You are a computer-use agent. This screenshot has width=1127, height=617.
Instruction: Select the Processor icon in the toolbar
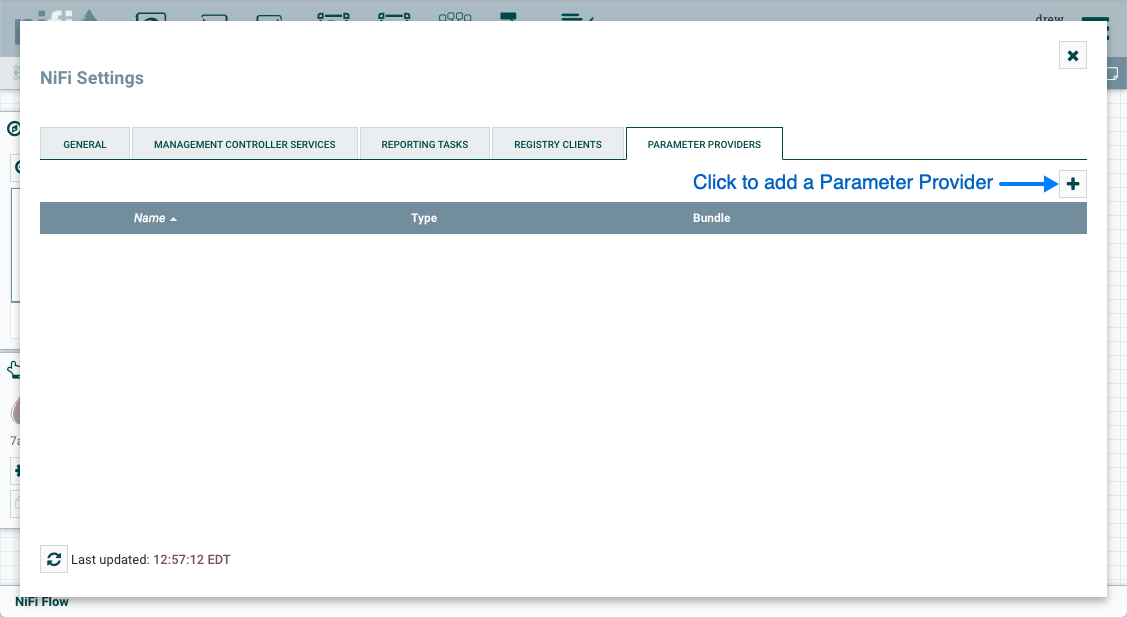(151, 15)
